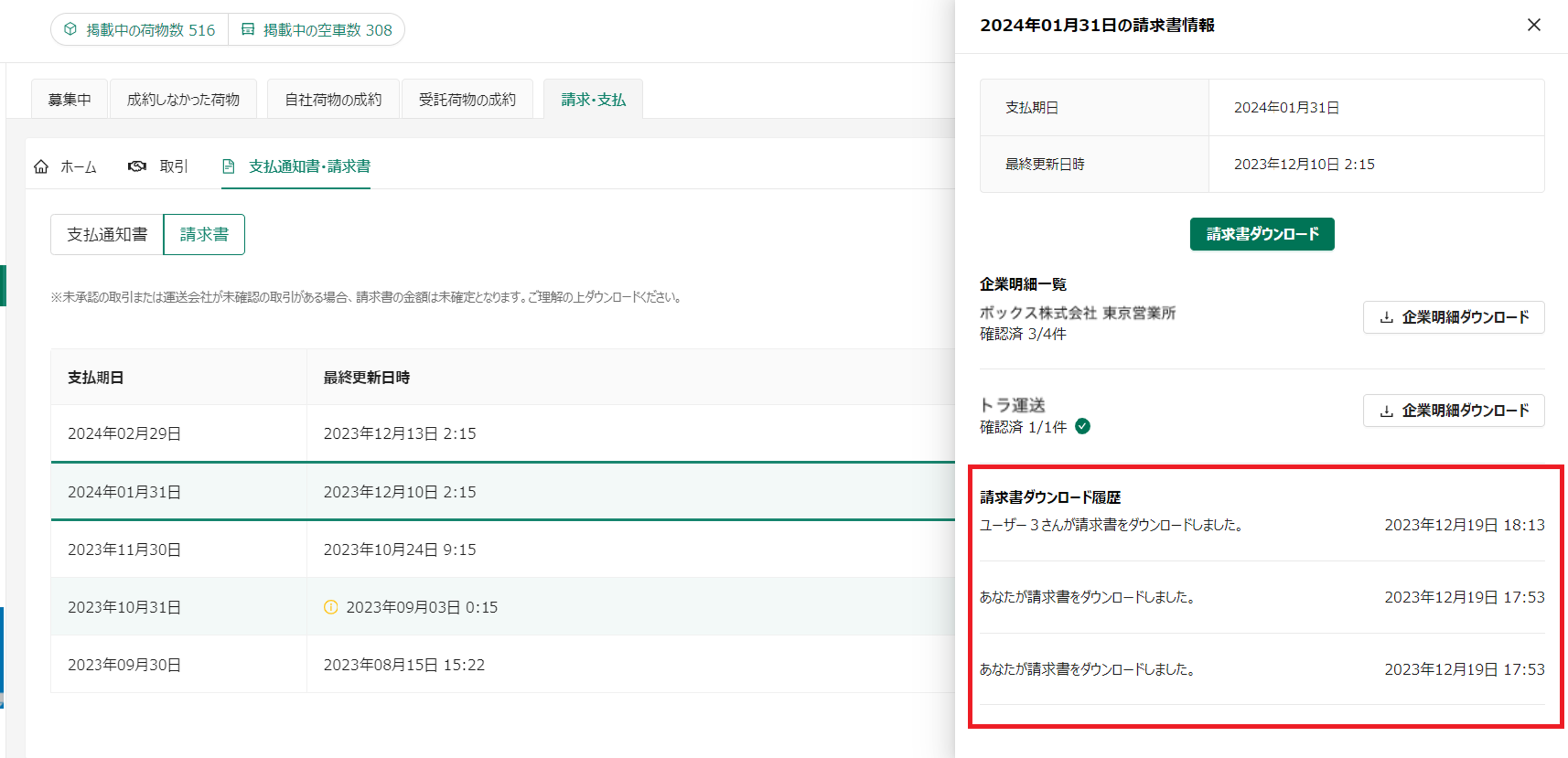Click 確認済 3/4件 status text

(1023, 334)
